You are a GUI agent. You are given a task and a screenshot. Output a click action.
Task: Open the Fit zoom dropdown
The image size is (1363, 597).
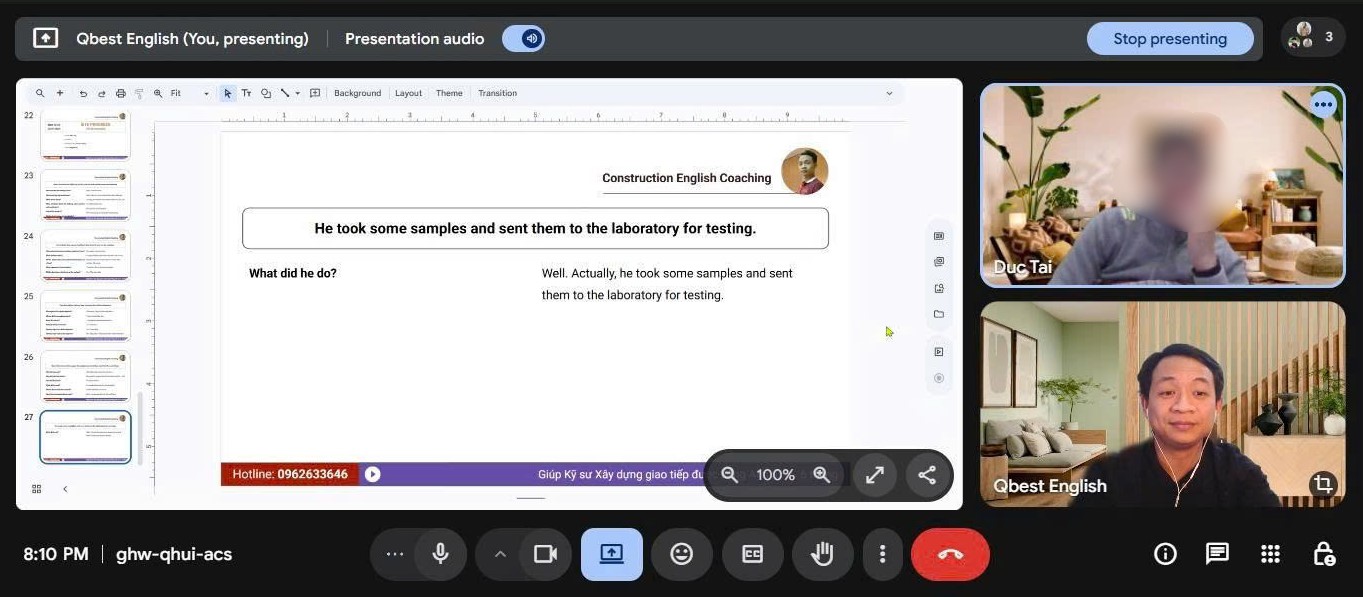pyautogui.click(x=189, y=93)
